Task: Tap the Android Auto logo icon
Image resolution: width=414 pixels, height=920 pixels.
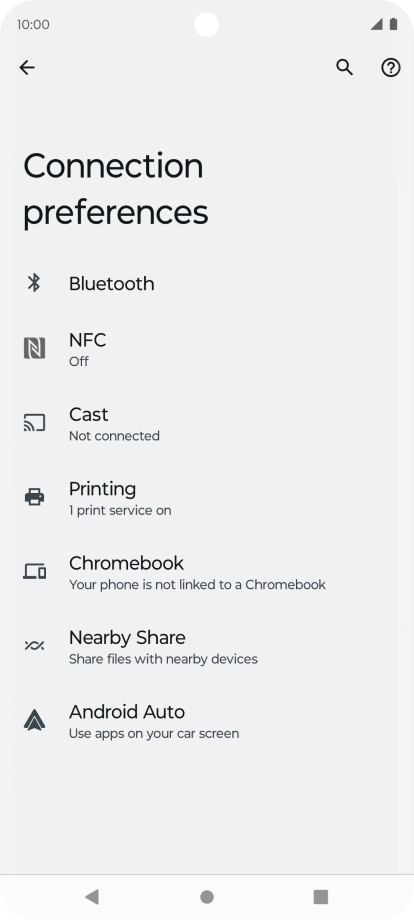Action: point(34,720)
